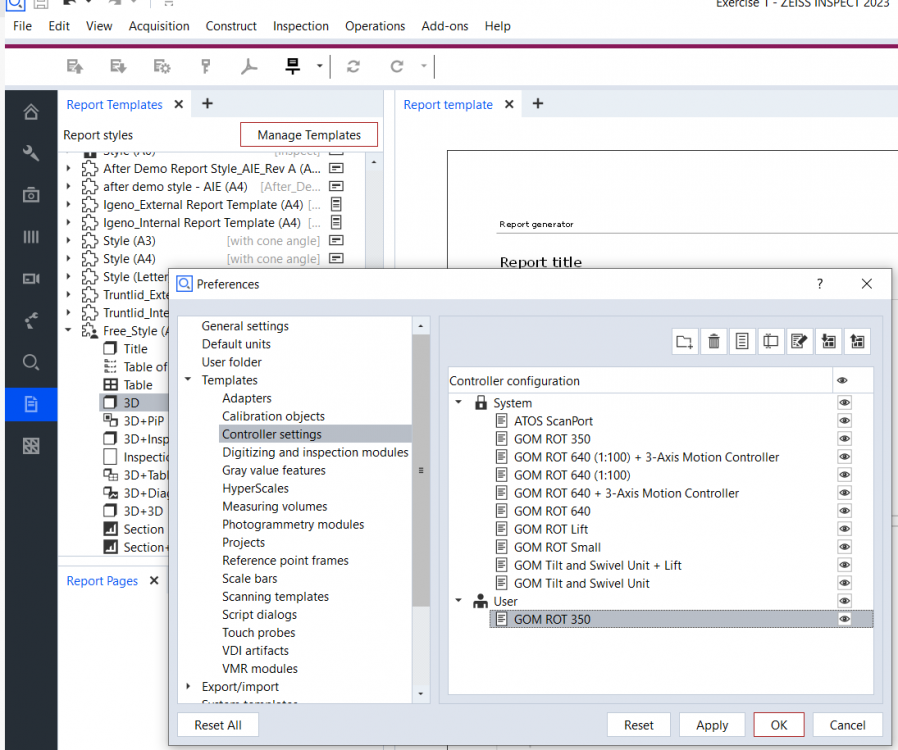Open the Acquisition menu

(x=159, y=26)
